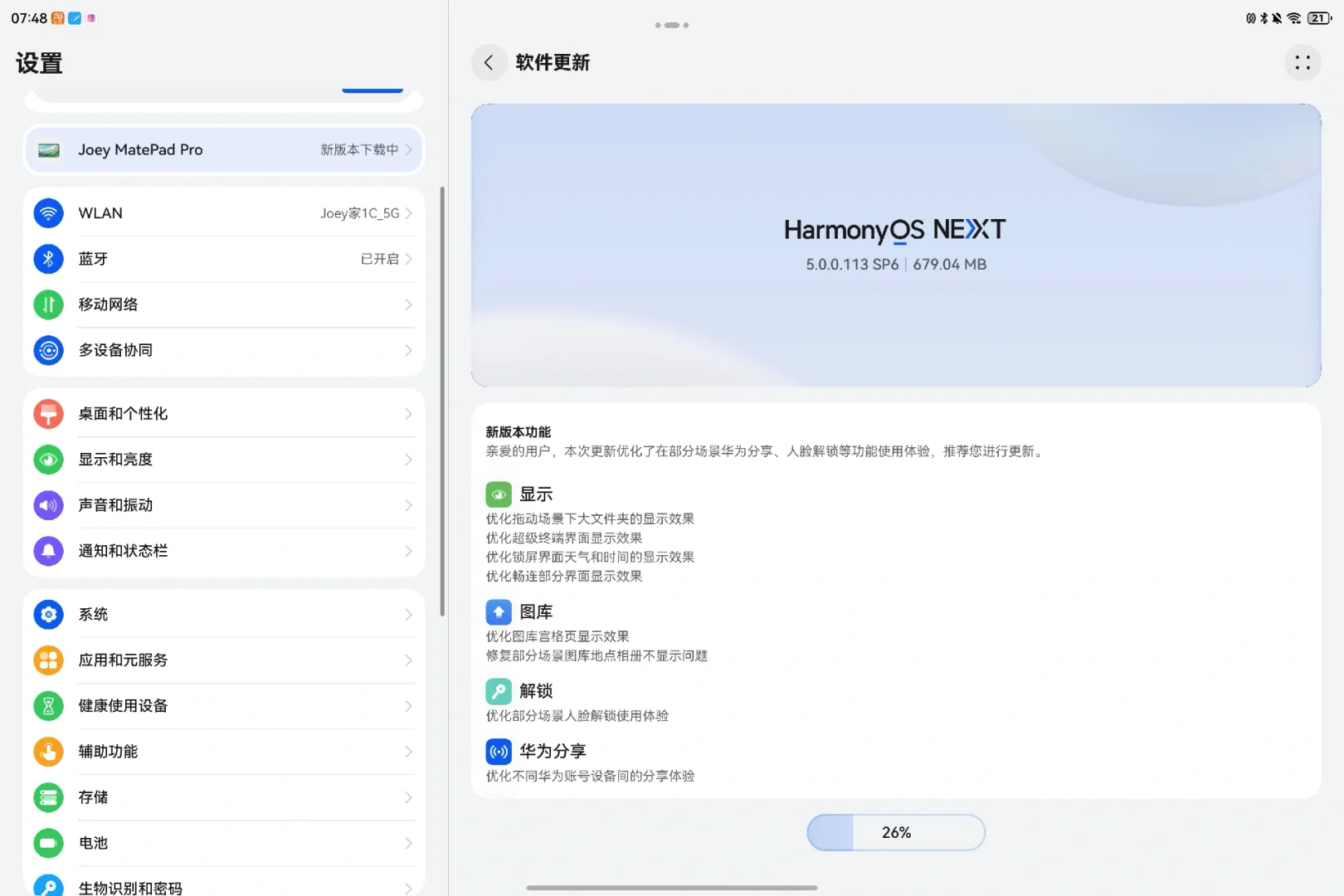
Task: Tap the muted bell status icon
Action: 1278,17
